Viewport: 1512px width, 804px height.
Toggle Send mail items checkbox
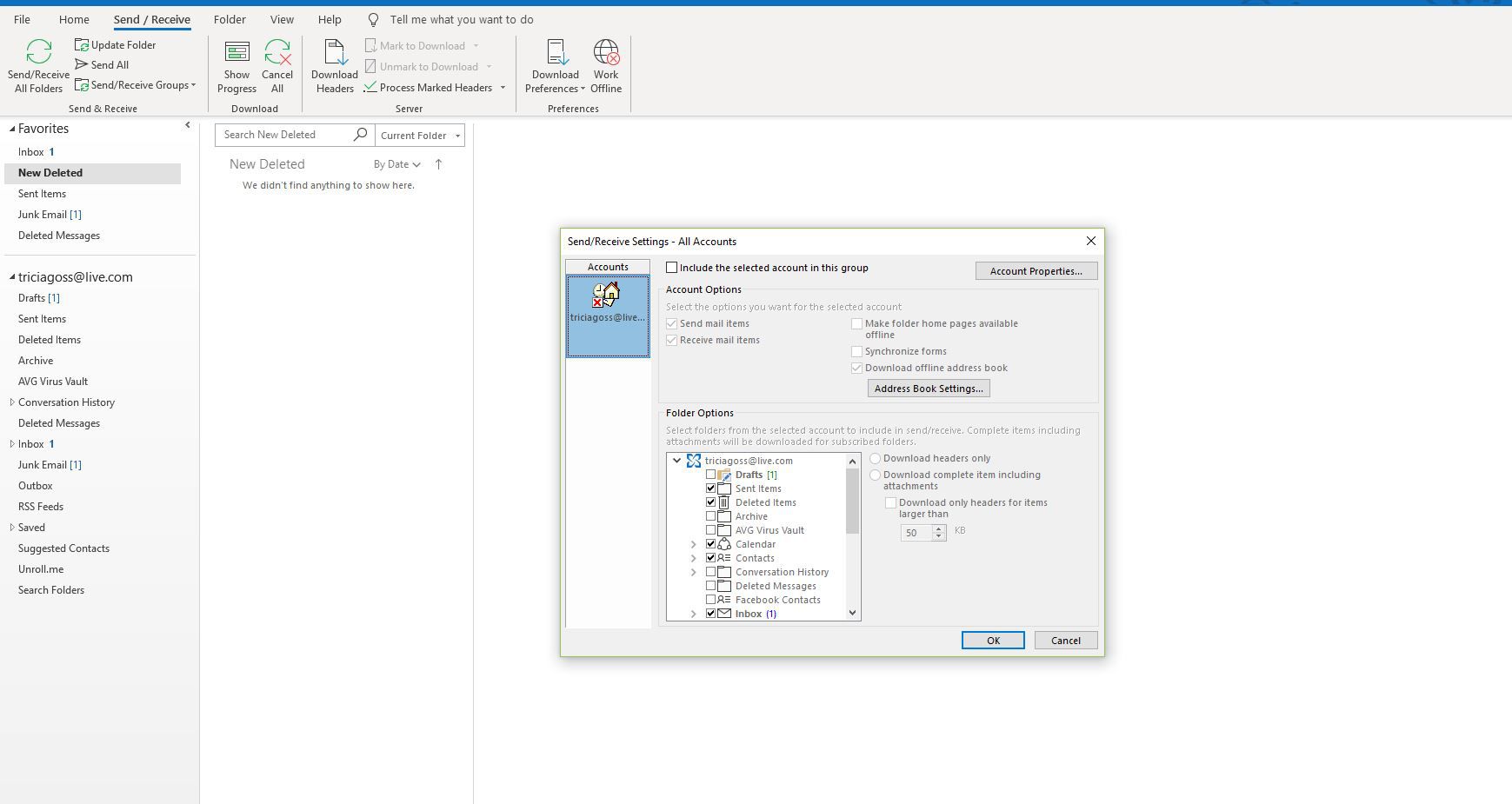pos(671,323)
